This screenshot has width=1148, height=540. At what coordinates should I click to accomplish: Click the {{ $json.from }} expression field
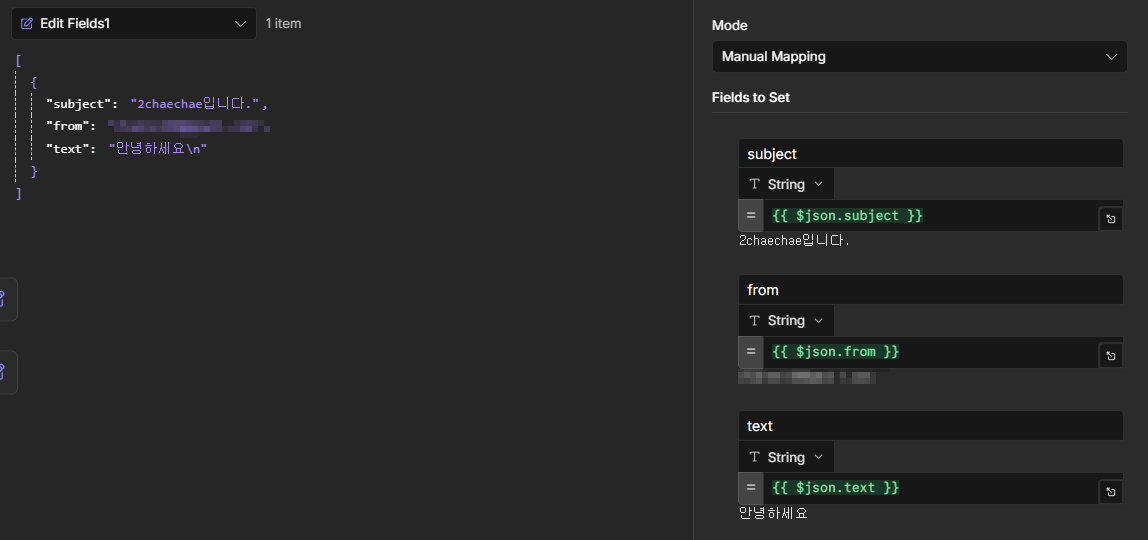[x=930, y=352]
